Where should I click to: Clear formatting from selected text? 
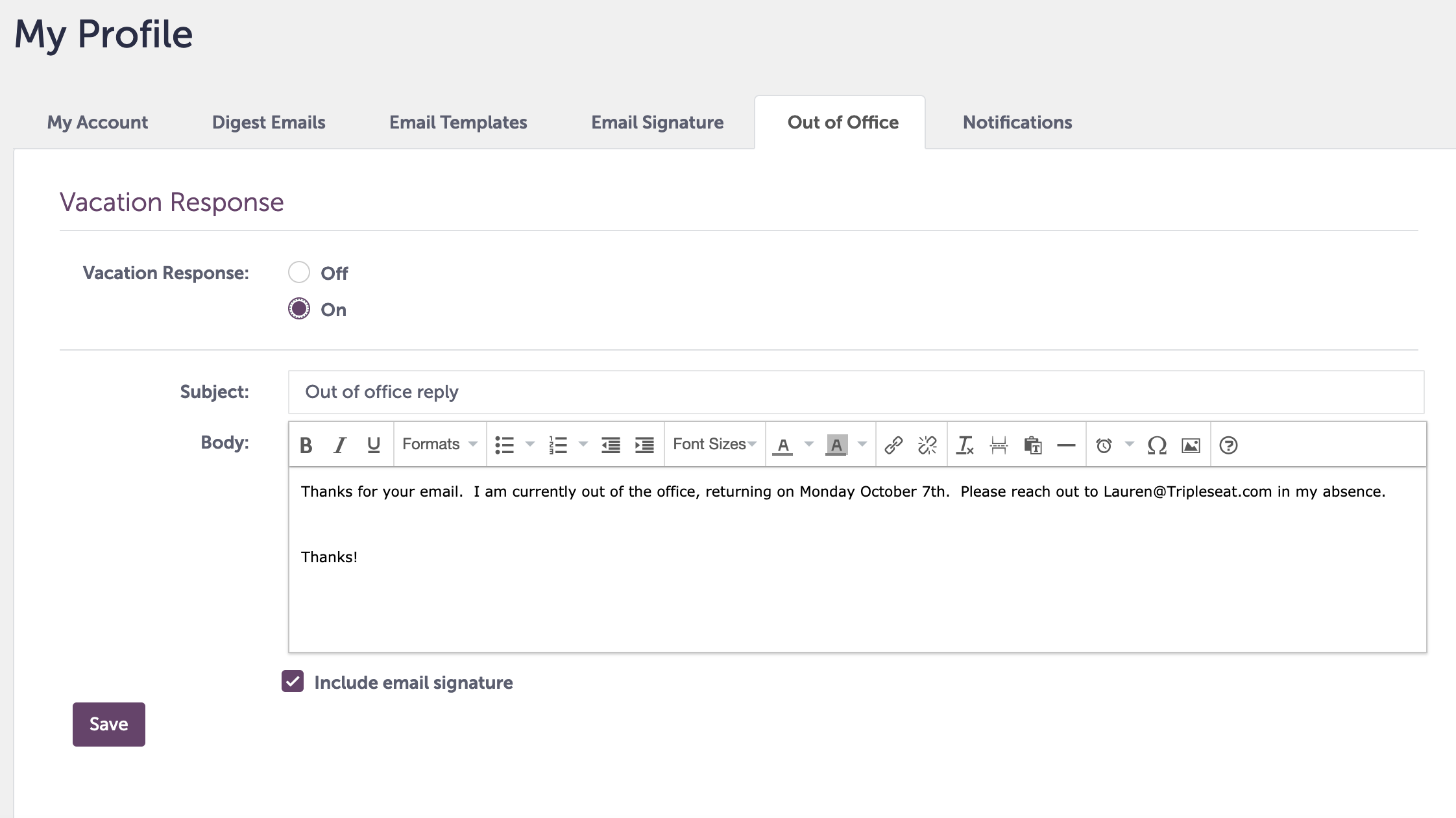(965, 445)
